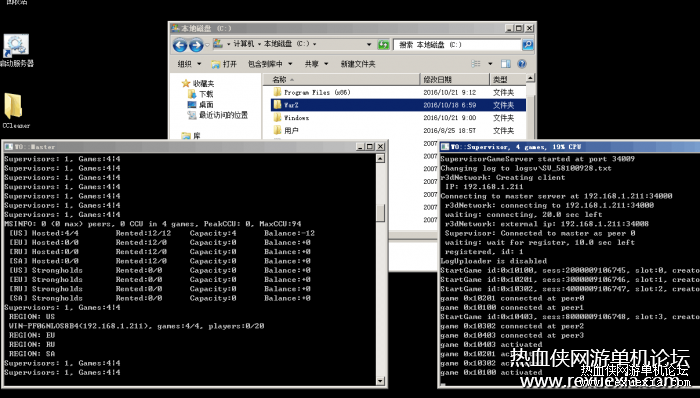The image size is (700, 398).
Task: Click Explorer file list scroll up arrow
Action: [530, 79]
